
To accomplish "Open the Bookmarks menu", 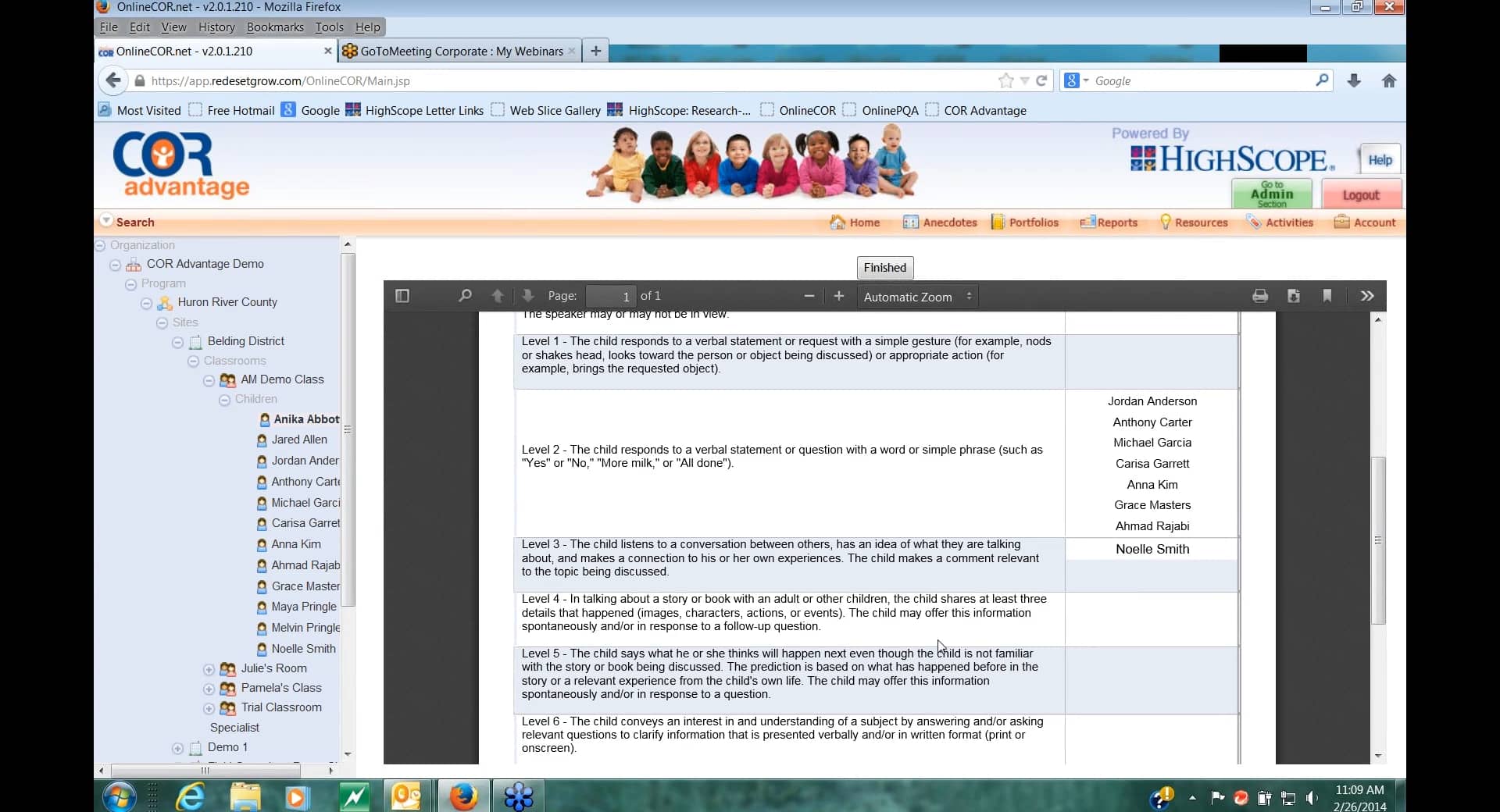I will click(274, 27).
